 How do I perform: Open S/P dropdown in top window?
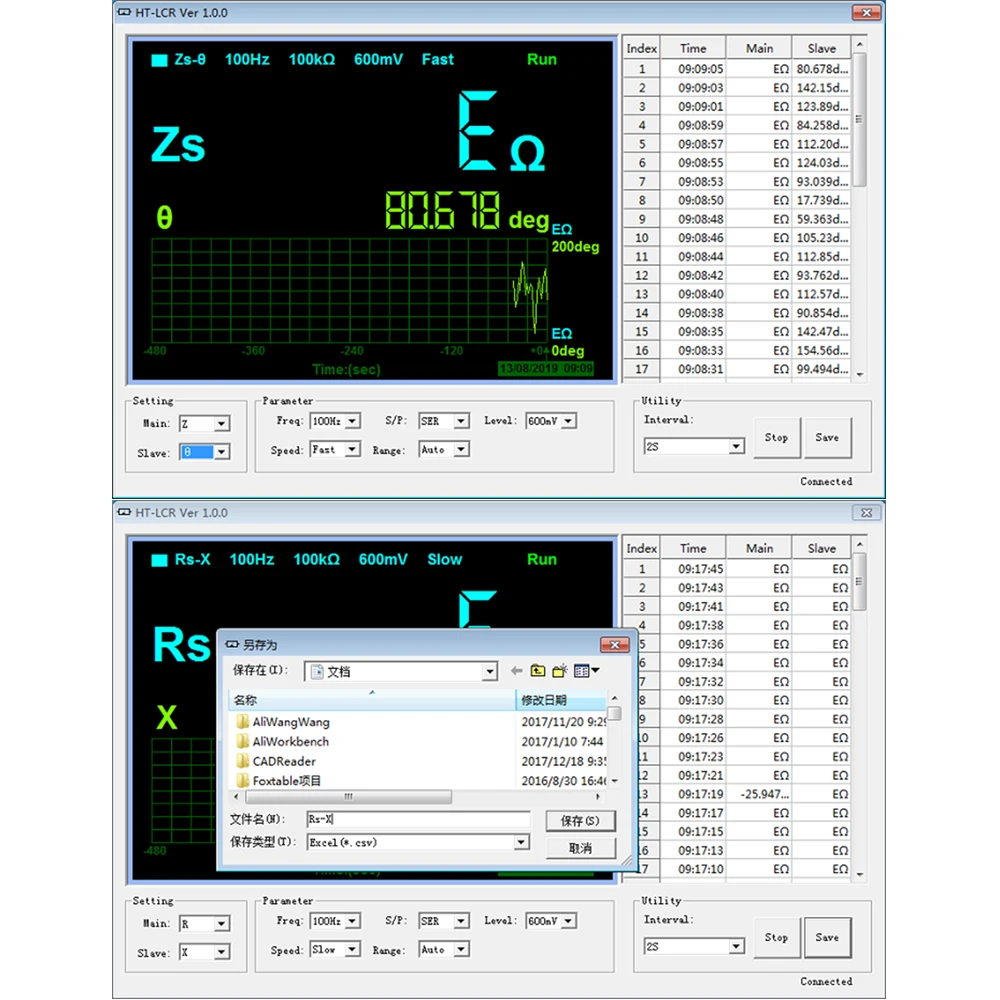tap(460, 421)
